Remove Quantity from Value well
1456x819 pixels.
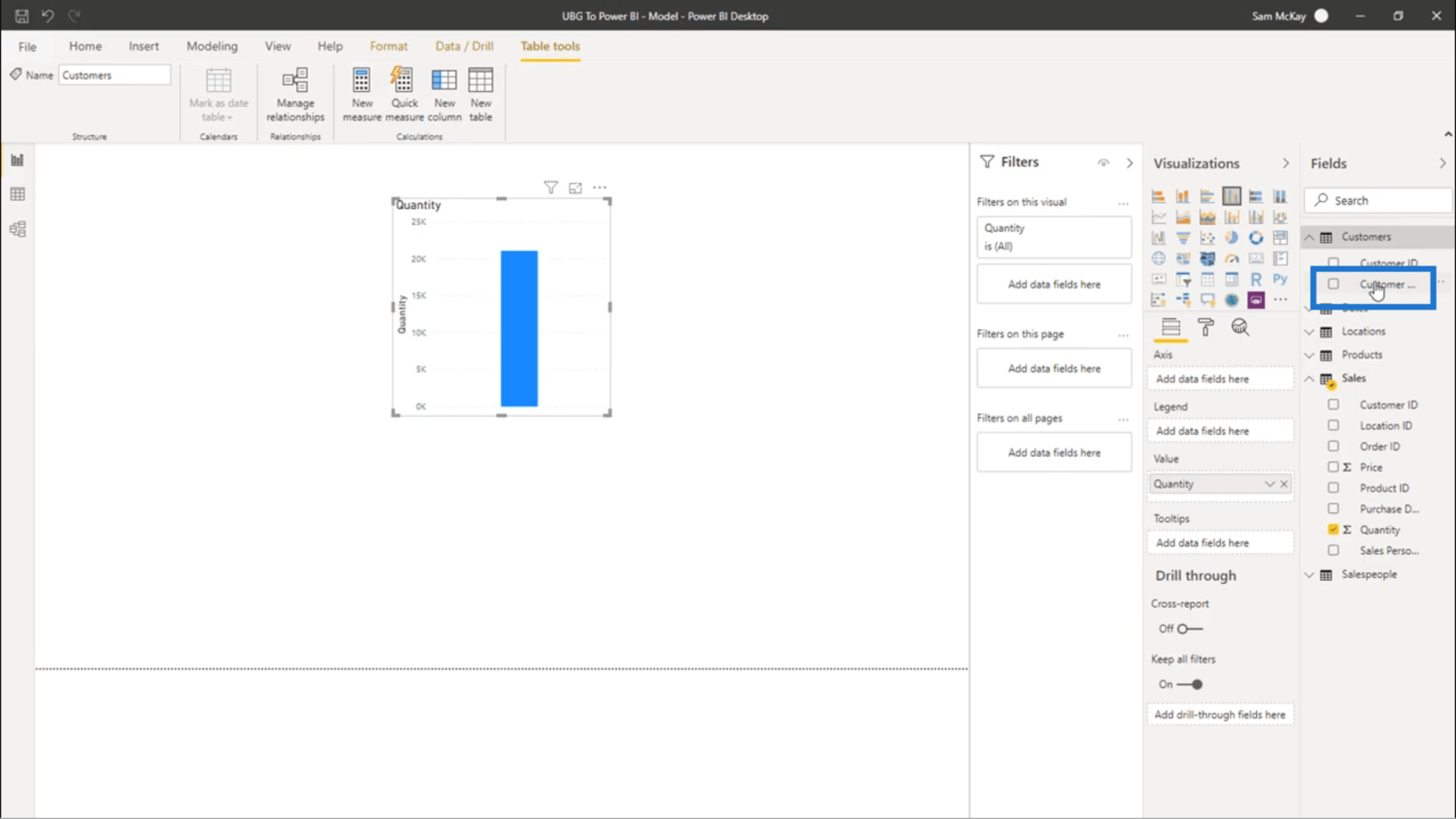point(1284,484)
